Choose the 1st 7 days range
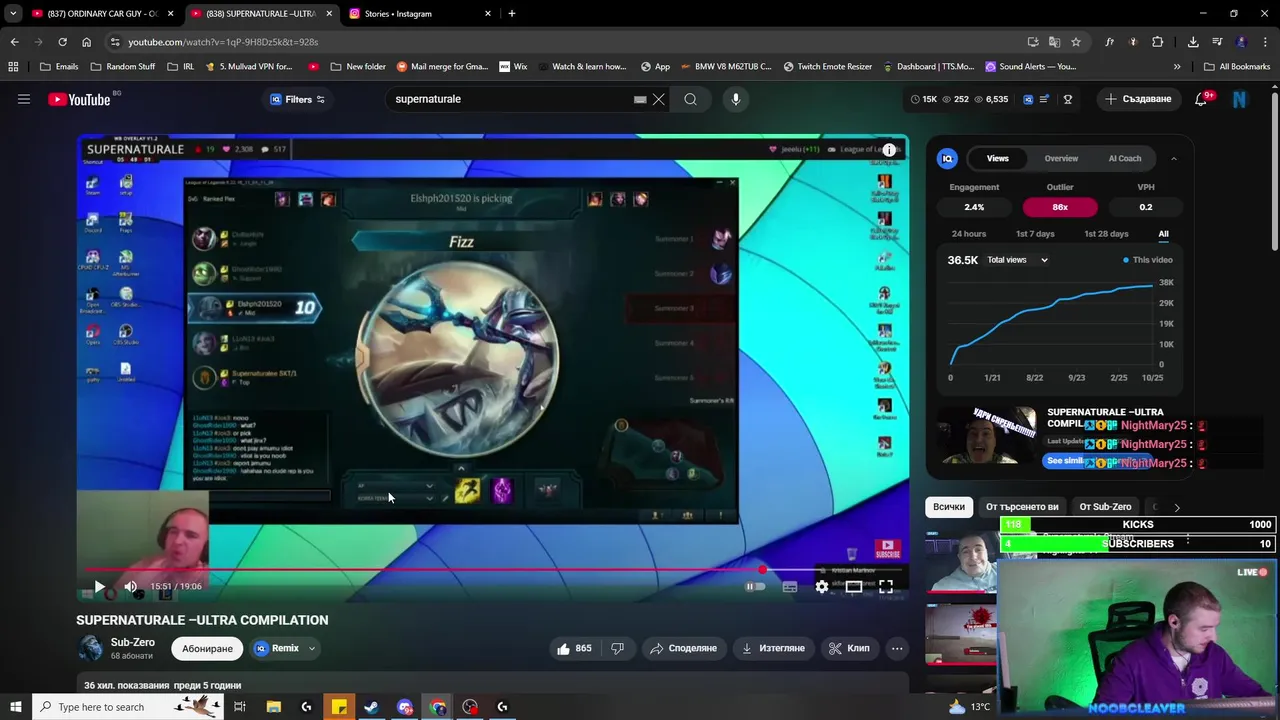This screenshot has width=1280, height=720. (x=1035, y=234)
